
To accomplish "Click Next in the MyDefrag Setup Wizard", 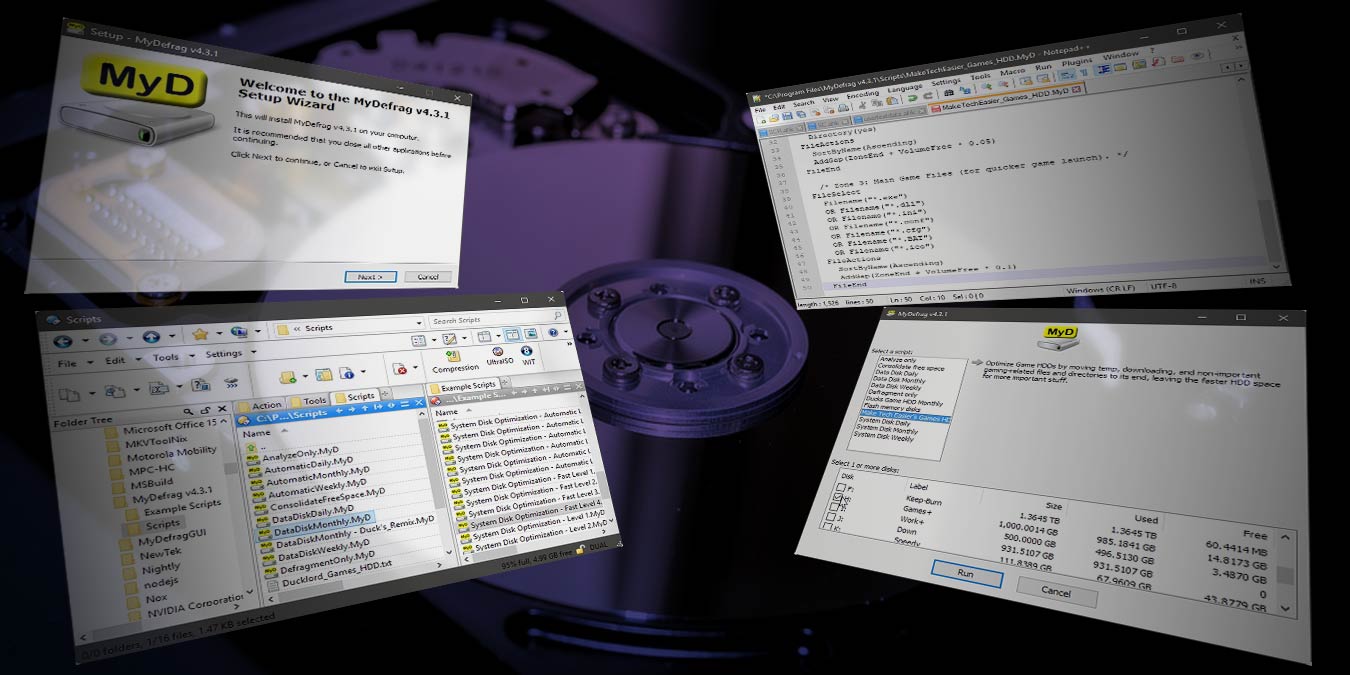I will click(370, 276).
